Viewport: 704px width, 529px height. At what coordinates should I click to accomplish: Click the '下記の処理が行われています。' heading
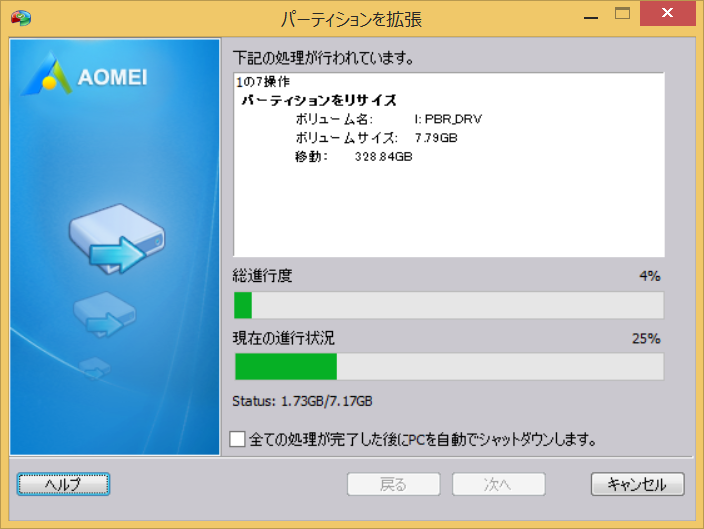click(x=323, y=58)
